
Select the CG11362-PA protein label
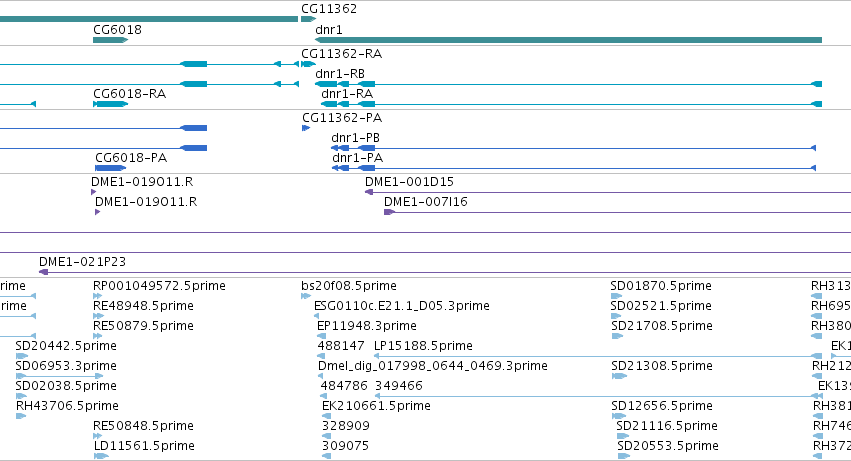pos(342,118)
